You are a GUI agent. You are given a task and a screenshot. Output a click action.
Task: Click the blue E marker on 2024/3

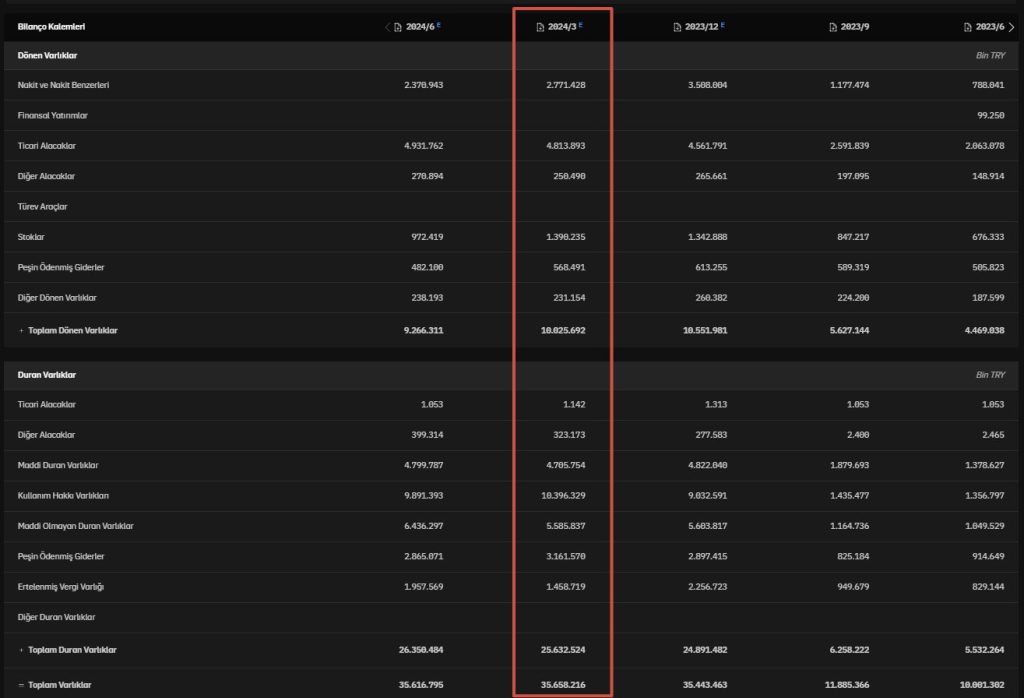(581, 25)
